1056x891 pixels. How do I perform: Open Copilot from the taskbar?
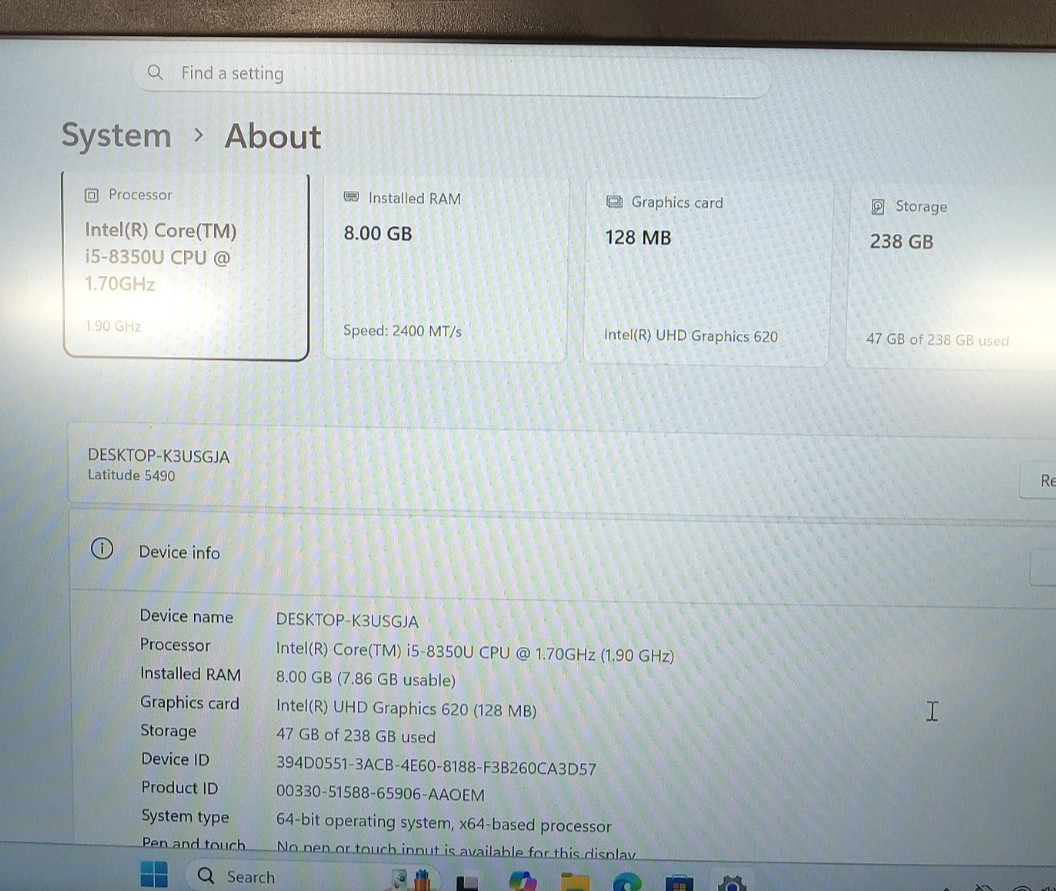(523, 881)
